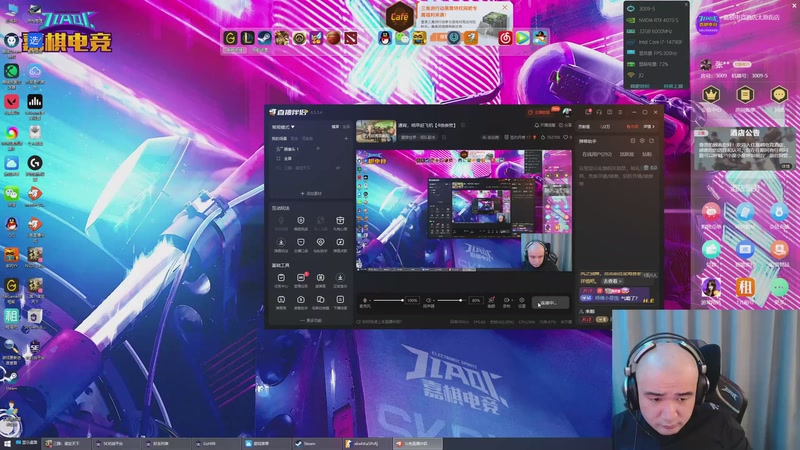Expand 详情 at the right panel's top
The height and width of the screenshot is (450, 800).
648,127
